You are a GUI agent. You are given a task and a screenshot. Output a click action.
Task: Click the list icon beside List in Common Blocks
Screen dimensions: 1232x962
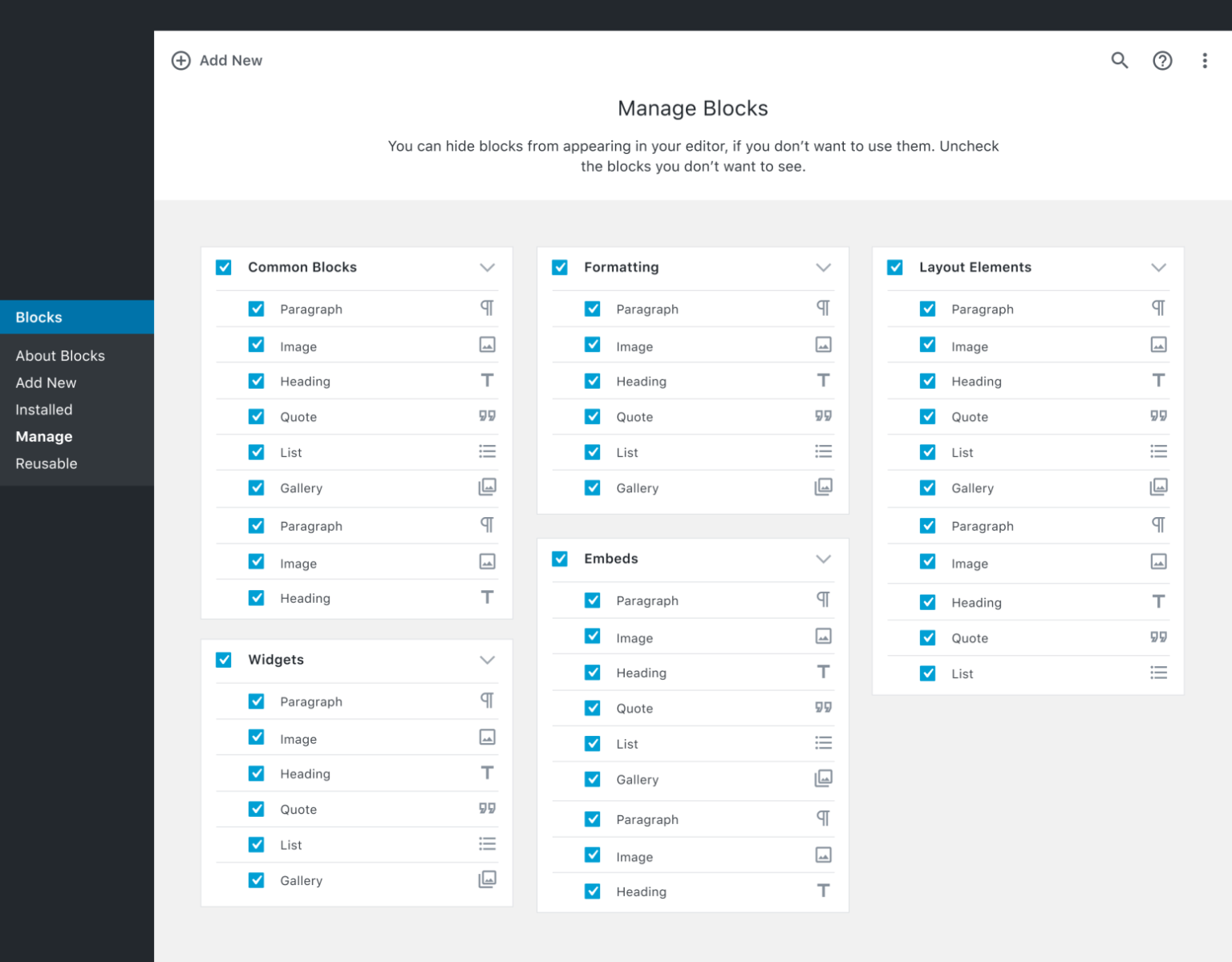(487, 451)
